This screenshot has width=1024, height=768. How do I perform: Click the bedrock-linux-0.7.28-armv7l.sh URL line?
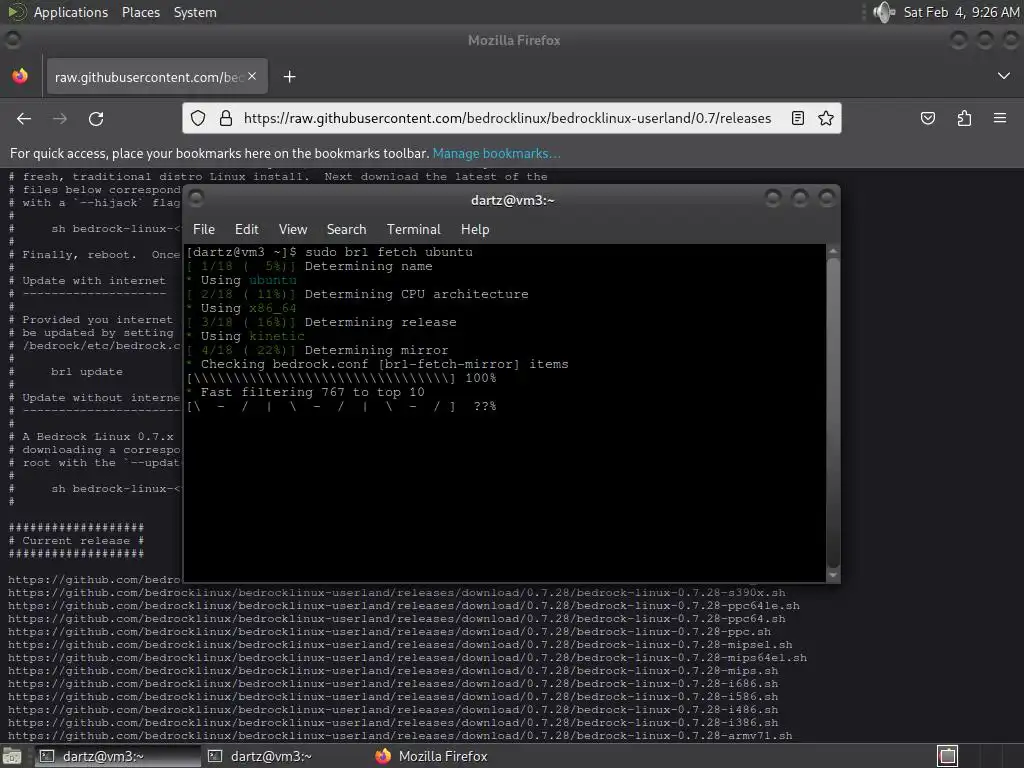click(400, 736)
